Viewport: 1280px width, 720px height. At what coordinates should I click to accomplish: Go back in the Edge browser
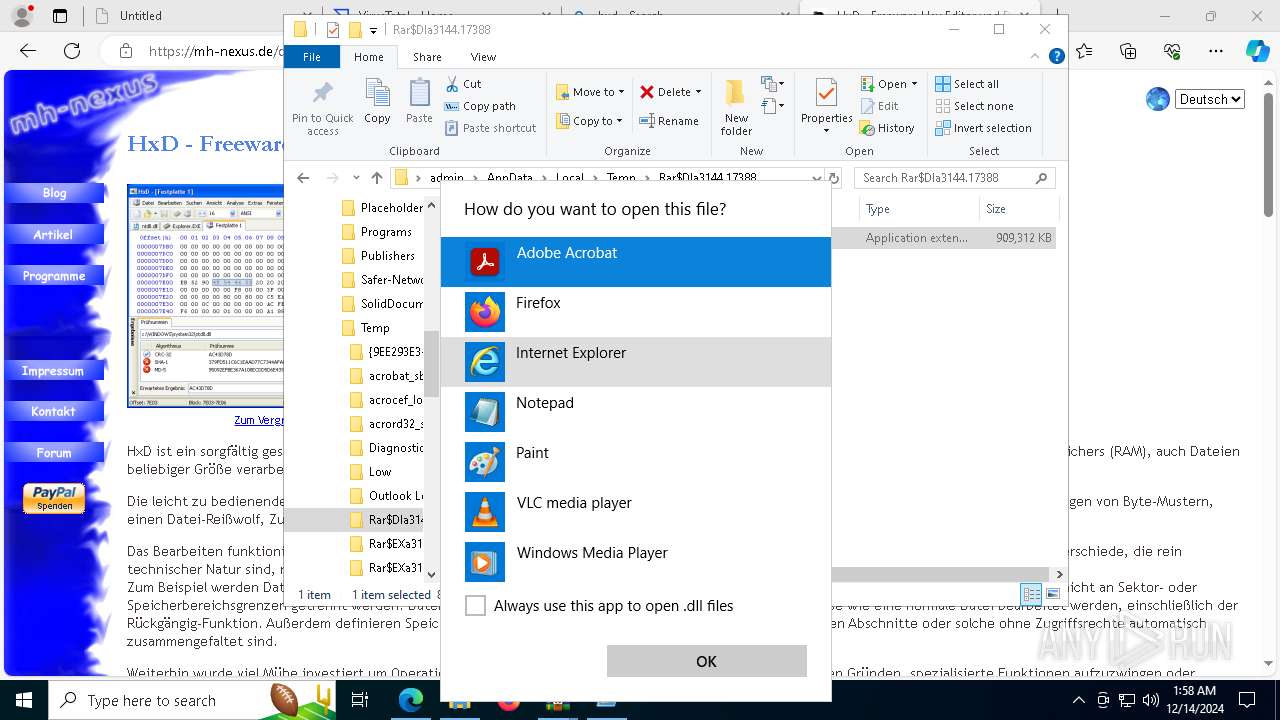click(28, 51)
